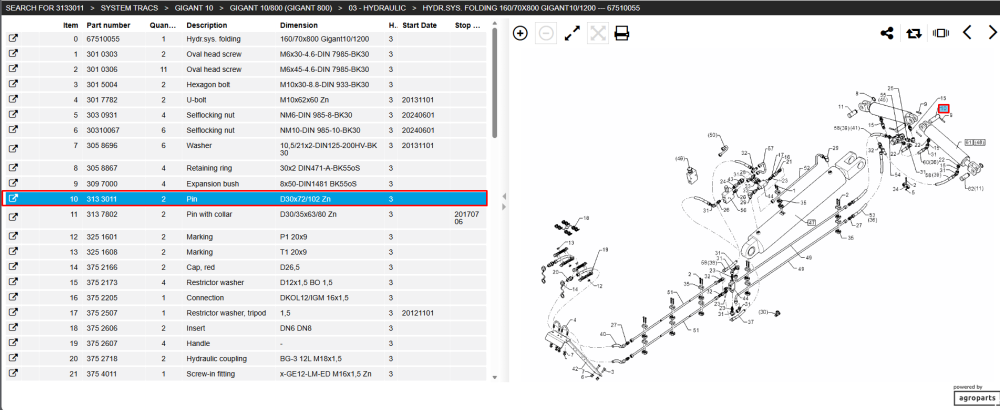Select the Pin with collar row
The image size is (1000, 410).
tap(246, 218)
